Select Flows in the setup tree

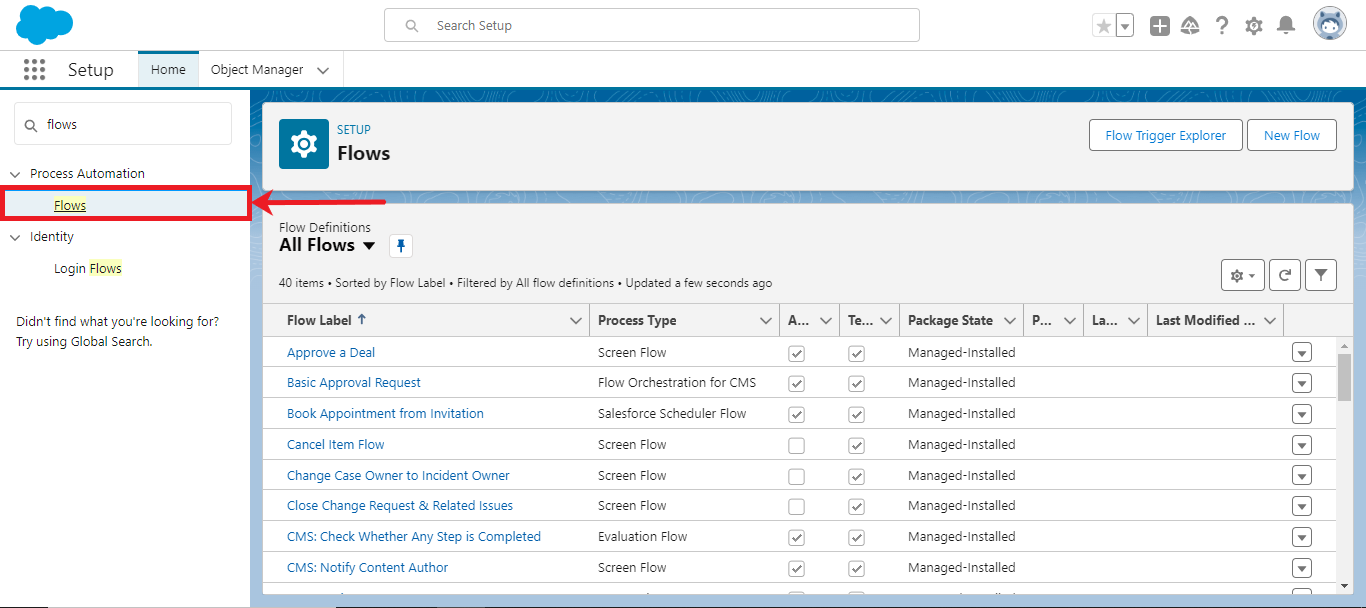70,205
